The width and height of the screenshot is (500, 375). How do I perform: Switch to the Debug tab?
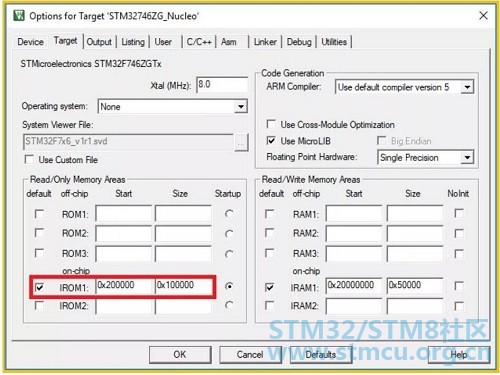299,42
